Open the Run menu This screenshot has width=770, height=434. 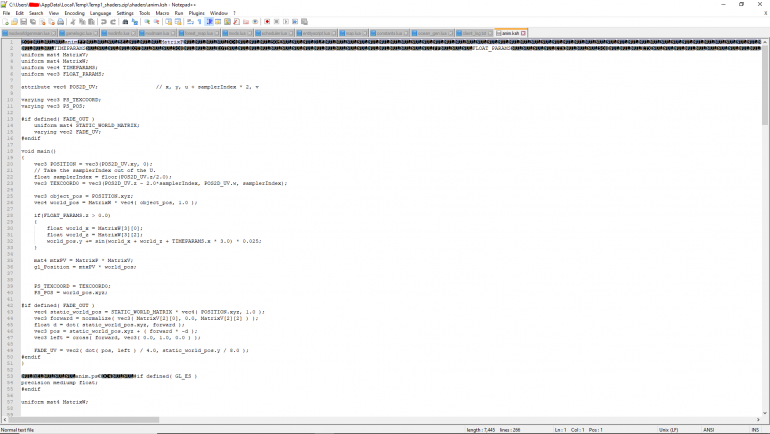click(179, 13)
